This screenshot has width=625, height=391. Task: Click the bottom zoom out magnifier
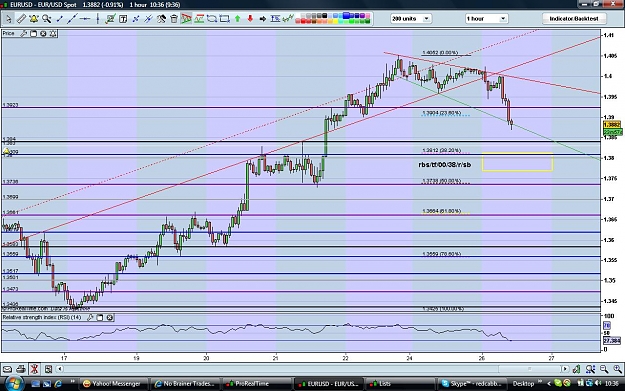(x=604, y=369)
